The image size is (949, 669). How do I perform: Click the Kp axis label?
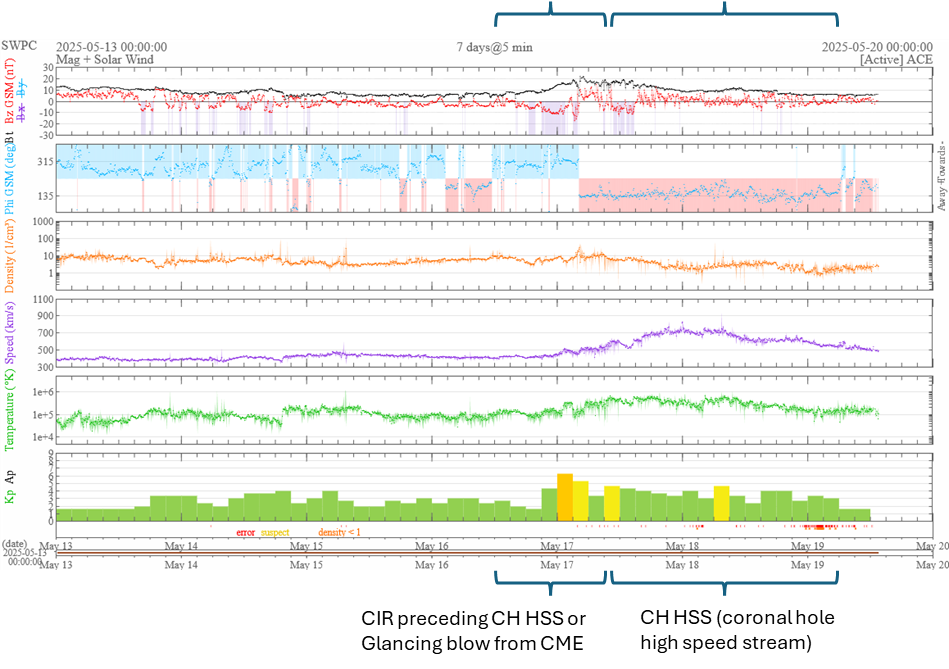click(x=10, y=495)
